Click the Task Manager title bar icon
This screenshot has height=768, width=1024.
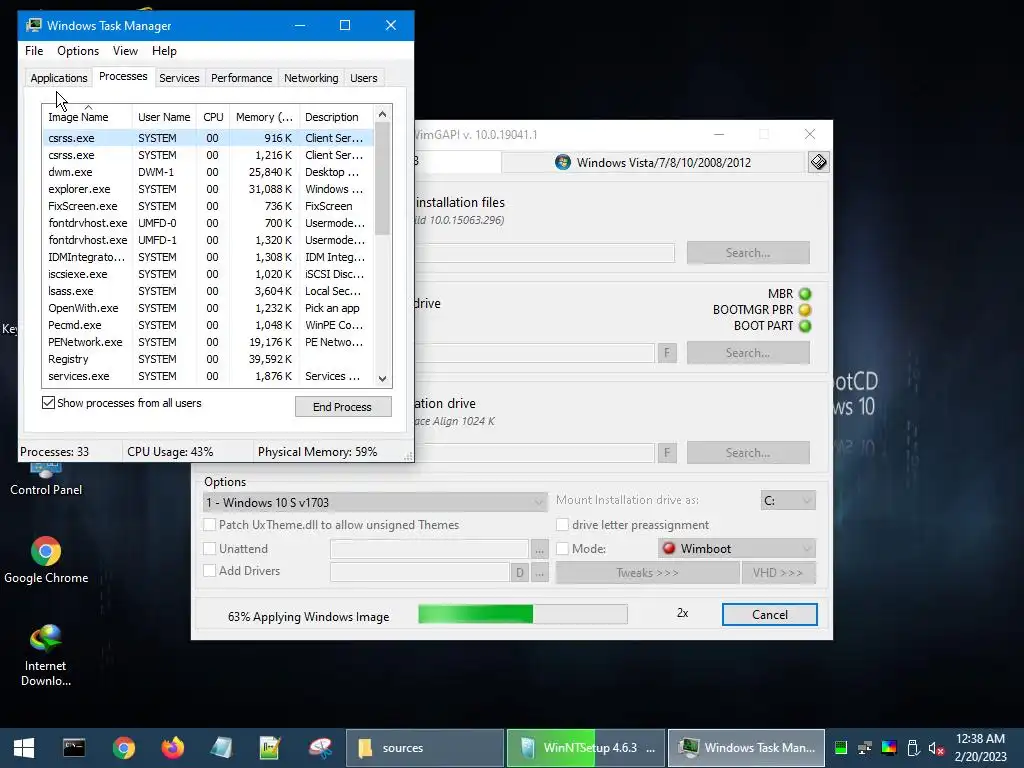pos(33,25)
